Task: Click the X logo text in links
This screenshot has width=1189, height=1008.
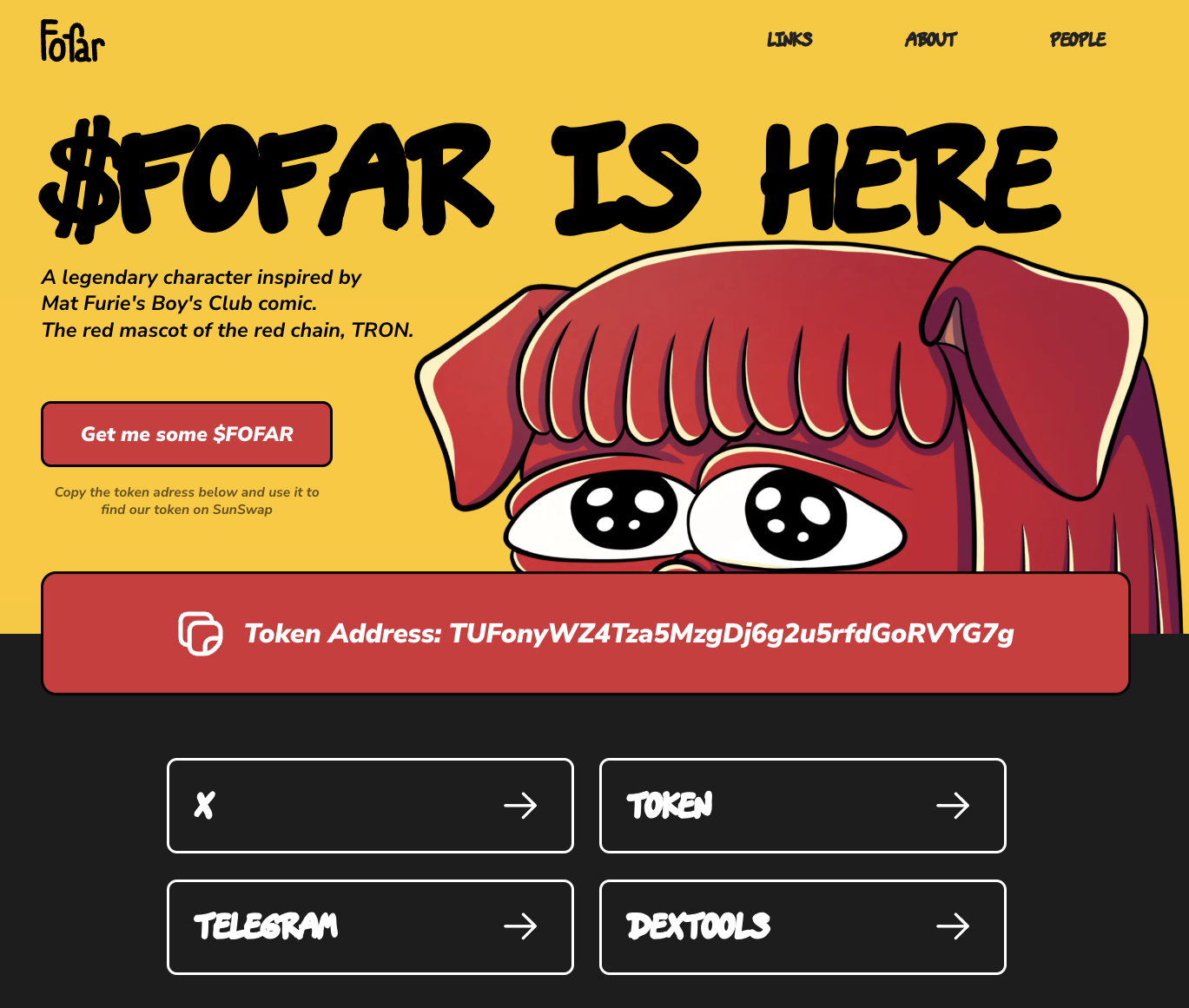Action: tap(204, 806)
